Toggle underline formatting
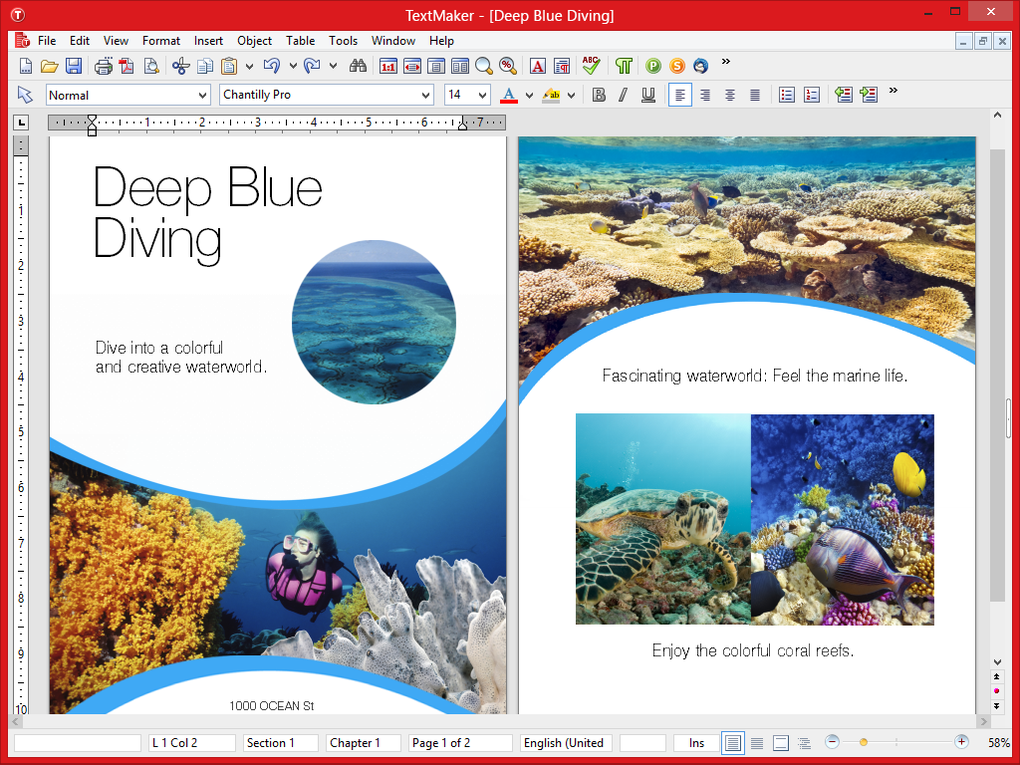This screenshot has width=1020, height=765. pos(646,94)
